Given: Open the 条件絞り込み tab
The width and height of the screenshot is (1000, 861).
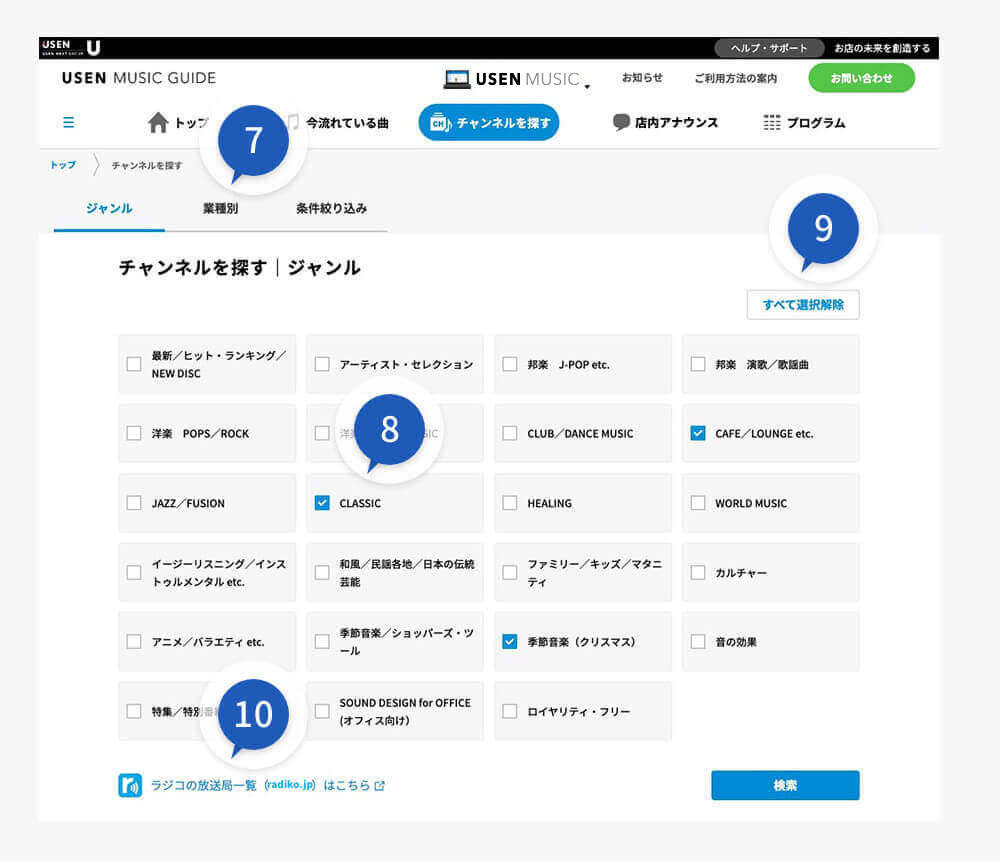Looking at the screenshot, I should (x=331, y=209).
